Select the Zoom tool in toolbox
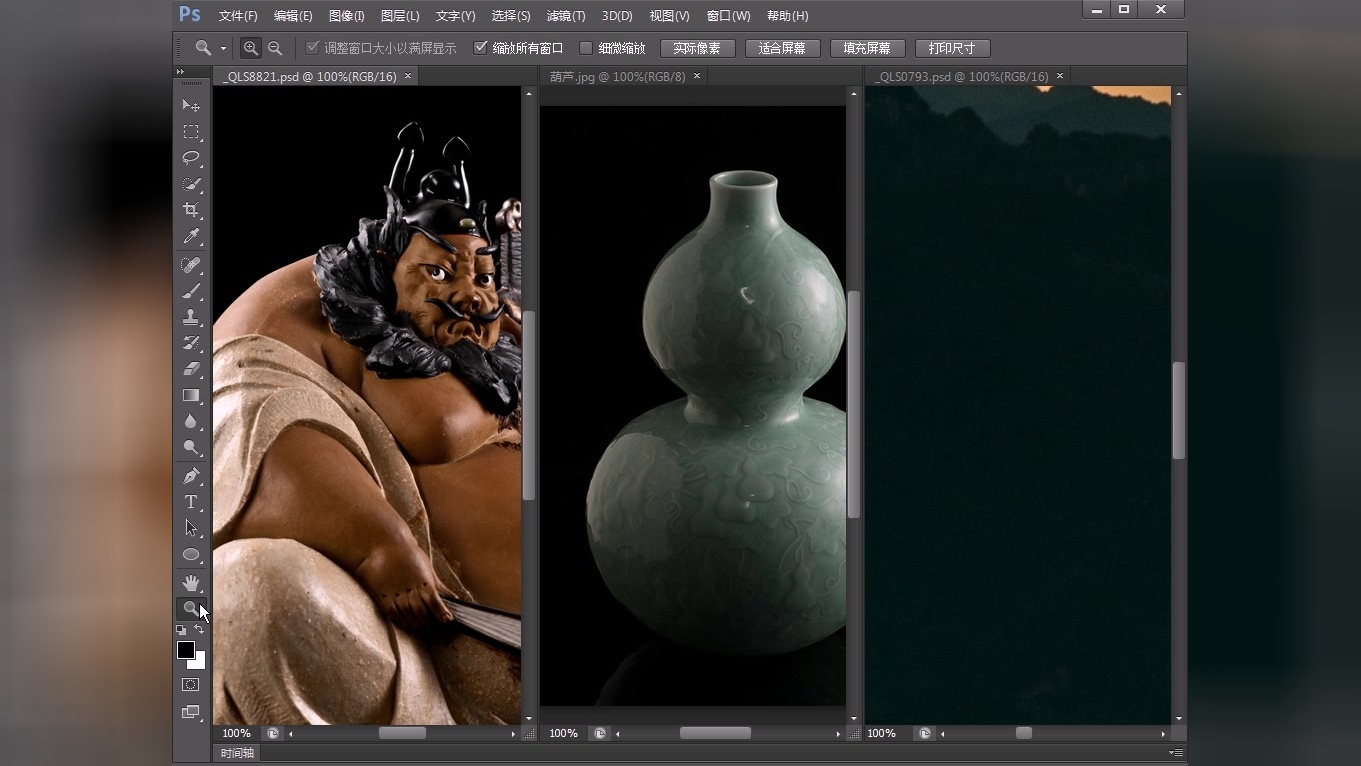Image resolution: width=1361 pixels, height=766 pixels. 190,608
